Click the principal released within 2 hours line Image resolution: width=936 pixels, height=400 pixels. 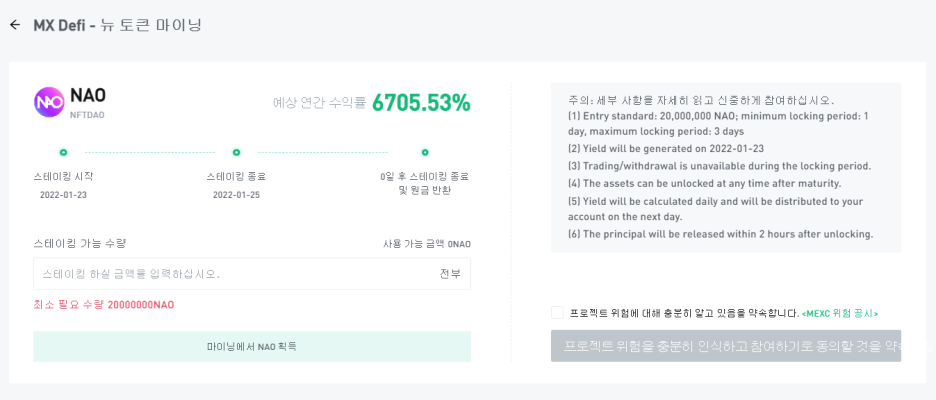[x=721, y=234]
